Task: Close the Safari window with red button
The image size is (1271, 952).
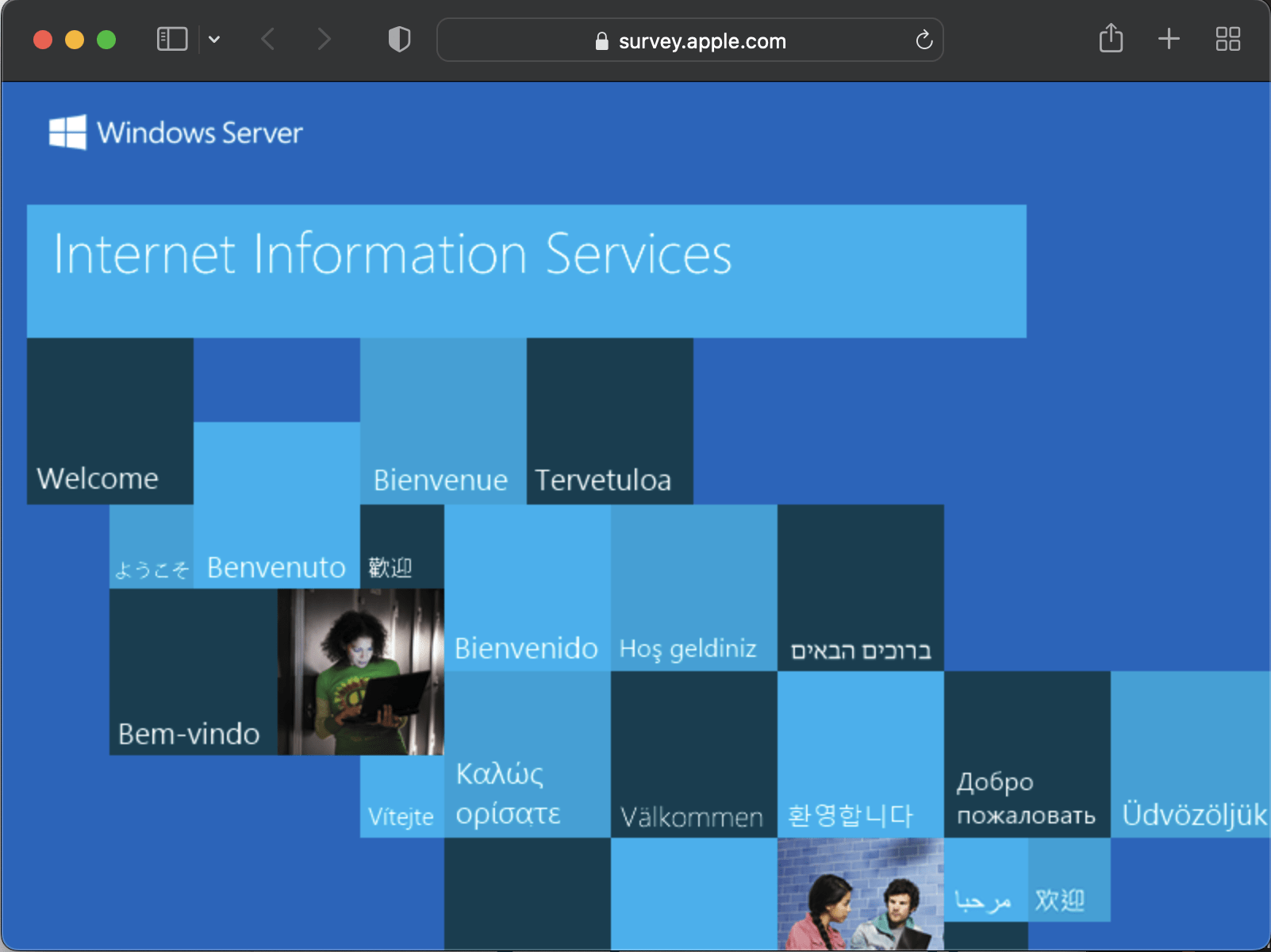Action: pos(43,40)
